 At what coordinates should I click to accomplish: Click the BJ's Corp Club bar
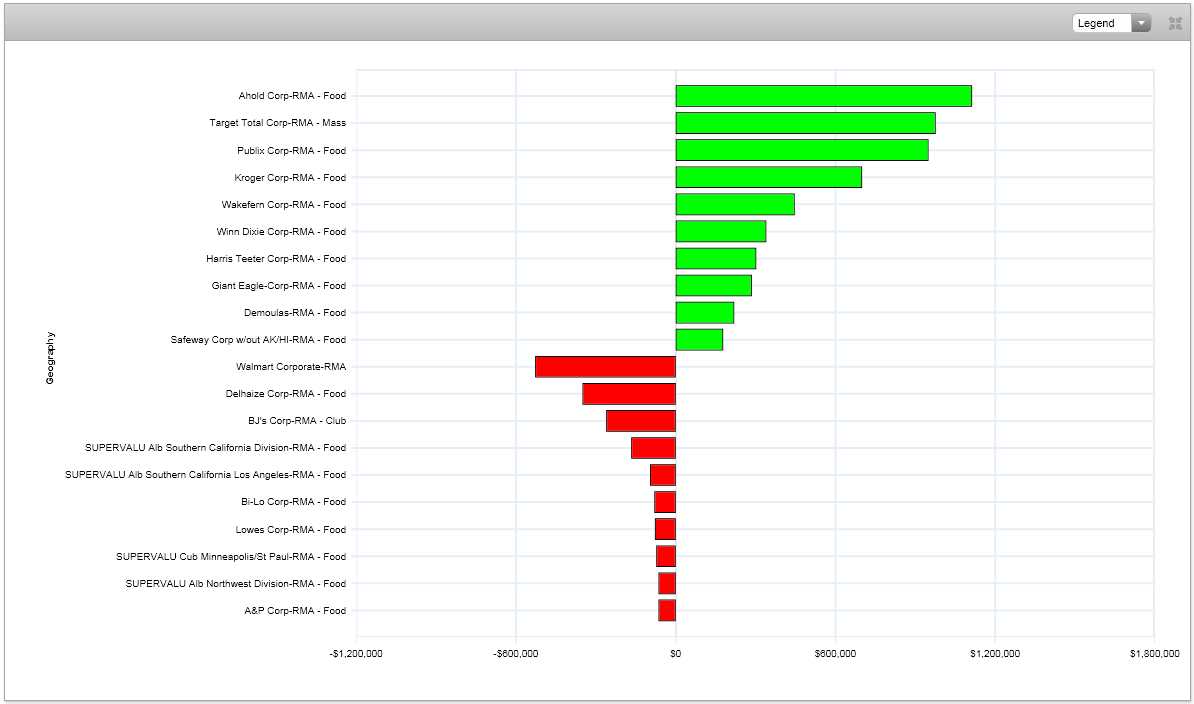coord(641,421)
